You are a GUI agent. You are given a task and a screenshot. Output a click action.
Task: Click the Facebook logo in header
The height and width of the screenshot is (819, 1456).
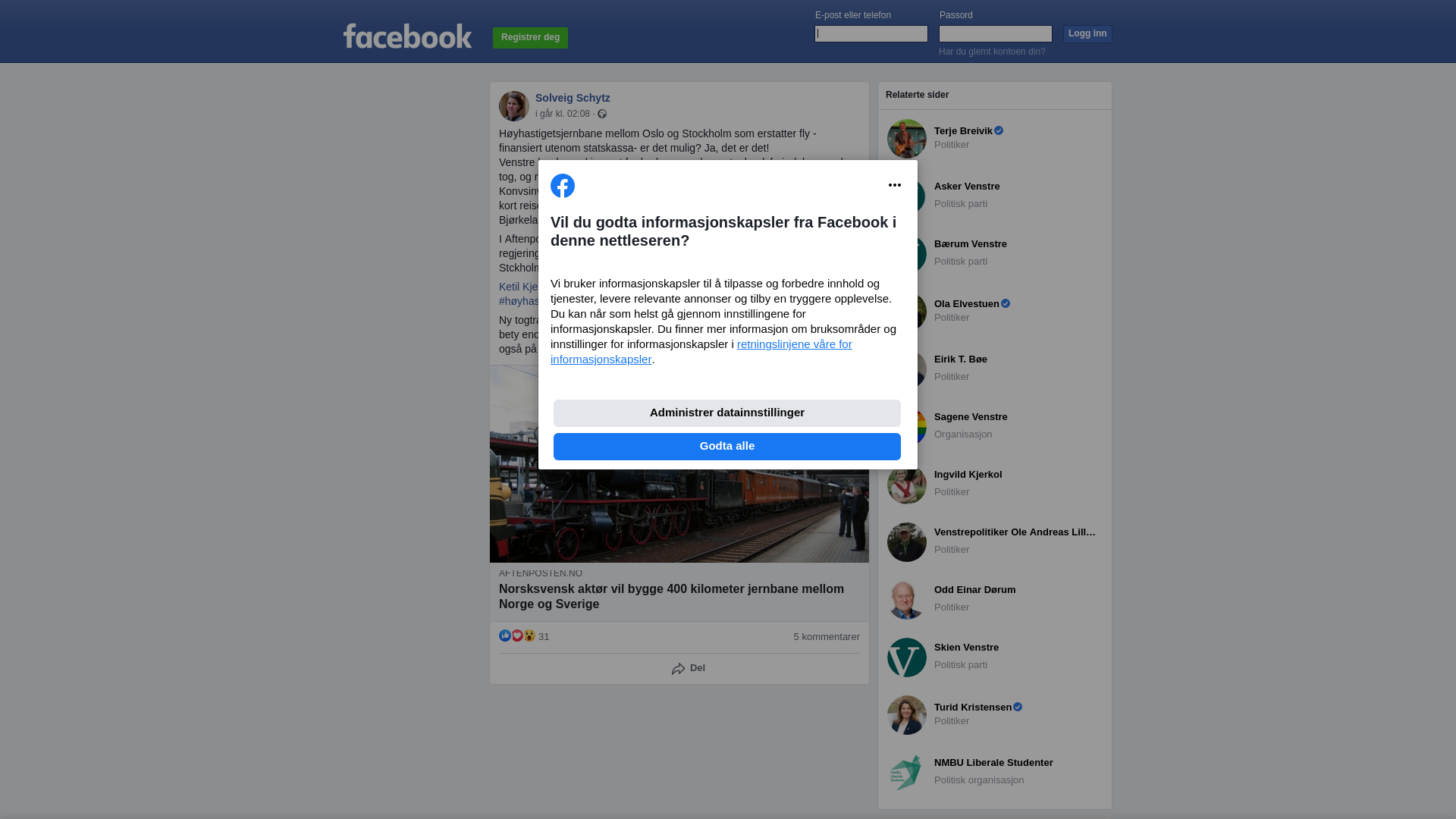[x=407, y=36]
